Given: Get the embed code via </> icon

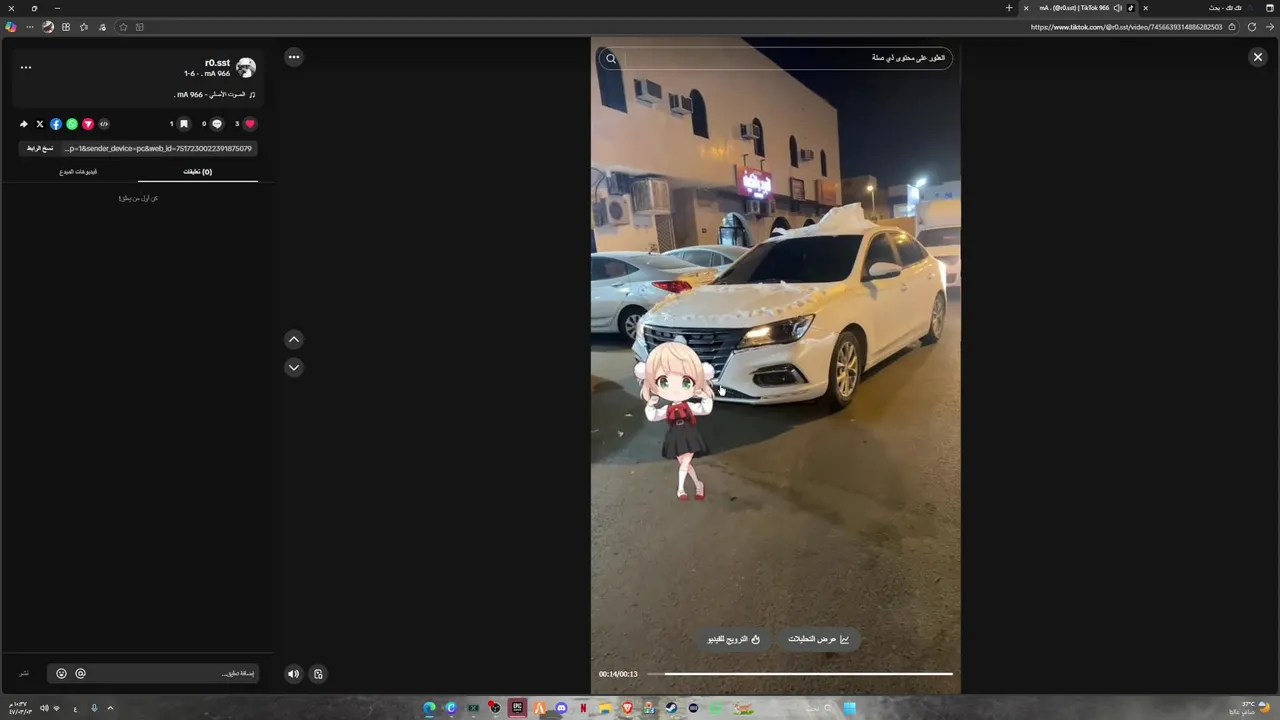Looking at the screenshot, I should [x=104, y=124].
